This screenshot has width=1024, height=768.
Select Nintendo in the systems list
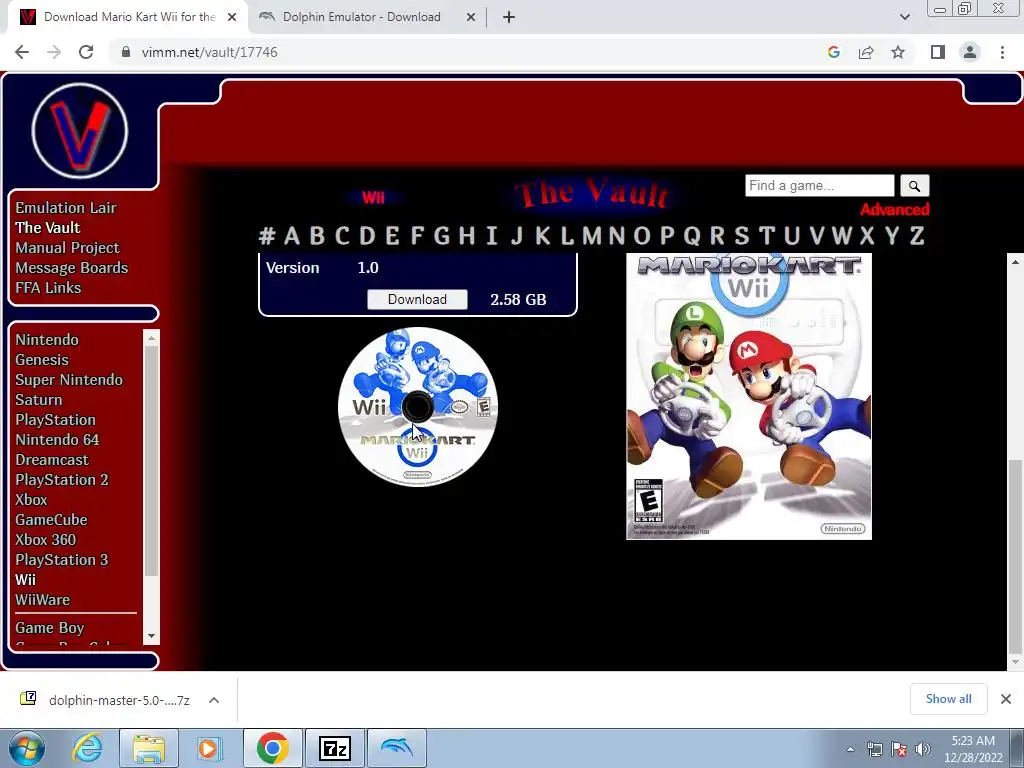point(46,340)
